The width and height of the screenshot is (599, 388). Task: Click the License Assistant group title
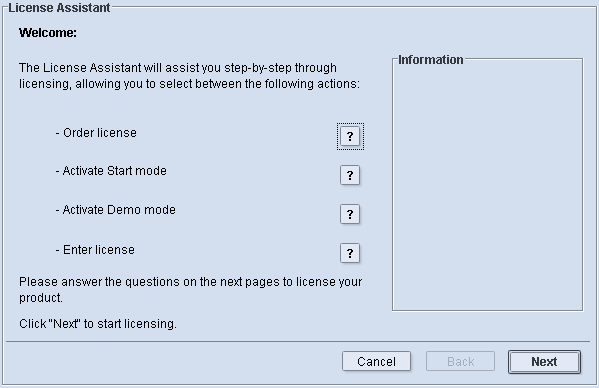point(59,8)
